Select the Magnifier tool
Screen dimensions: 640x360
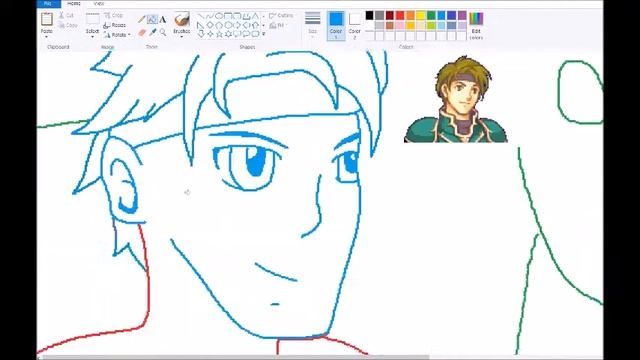pos(162,32)
